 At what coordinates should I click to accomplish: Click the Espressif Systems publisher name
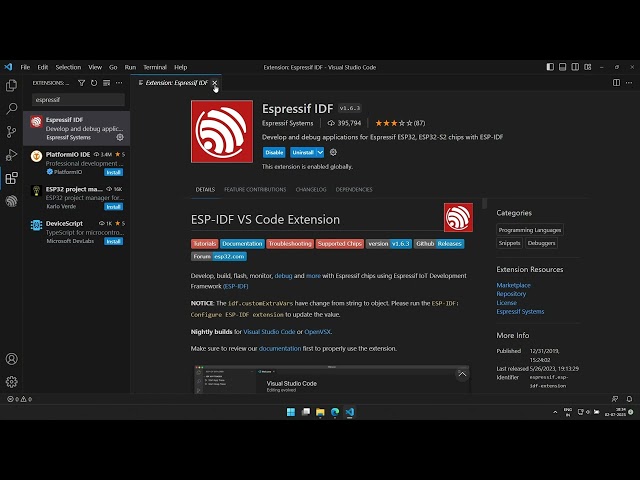pos(288,123)
